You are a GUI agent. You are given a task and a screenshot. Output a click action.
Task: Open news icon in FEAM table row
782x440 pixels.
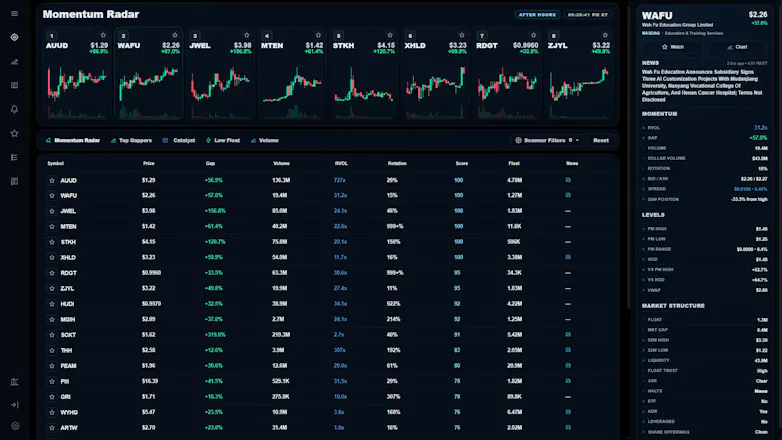click(x=568, y=365)
